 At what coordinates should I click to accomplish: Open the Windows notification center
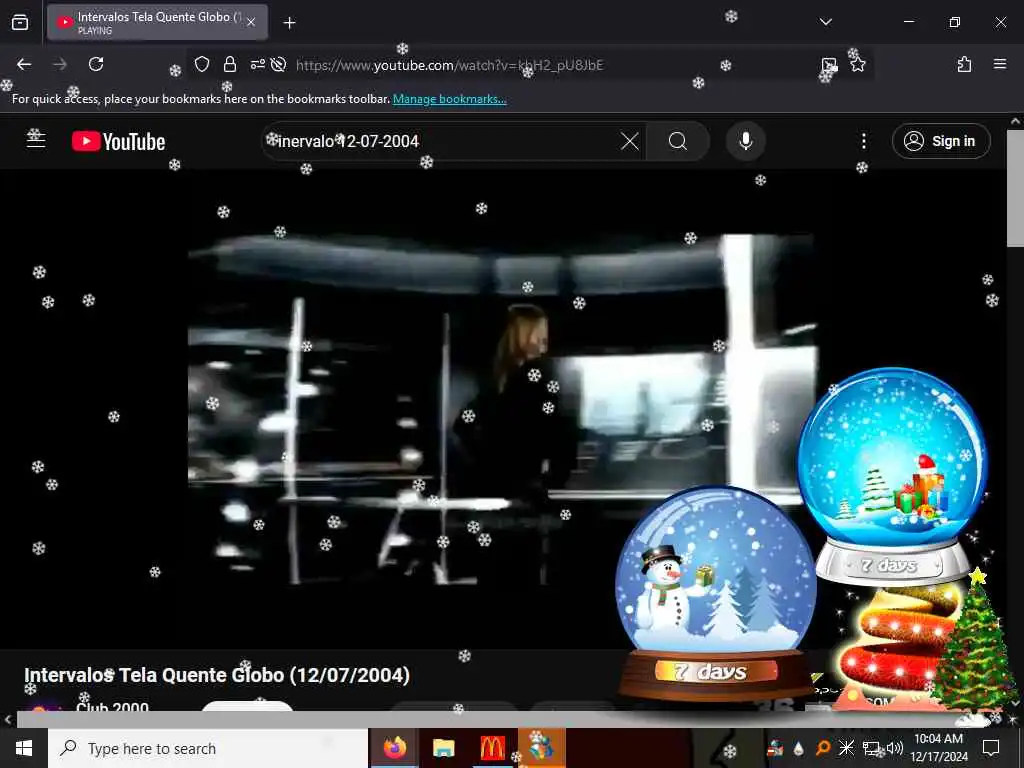coord(991,748)
